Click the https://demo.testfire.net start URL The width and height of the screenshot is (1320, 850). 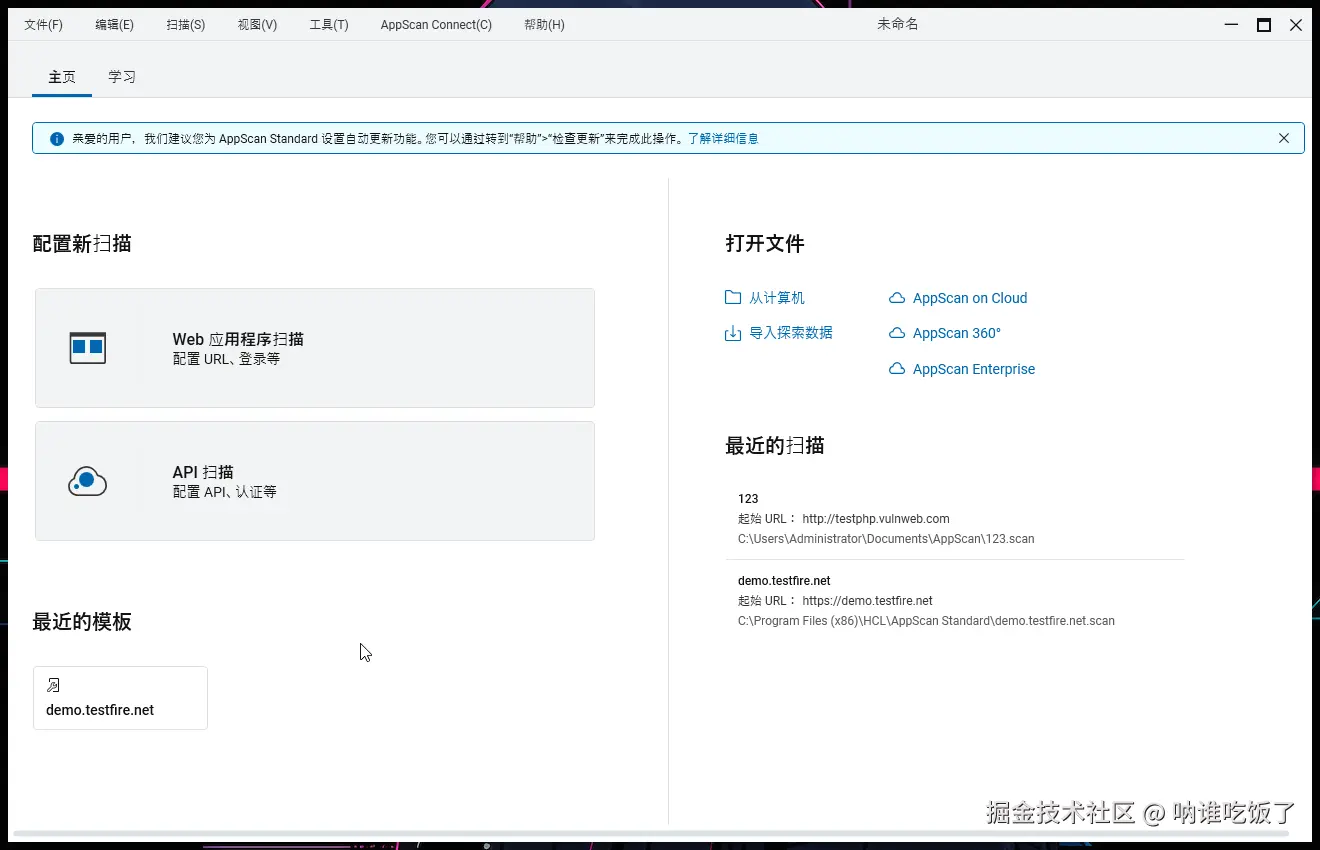[x=867, y=601]
